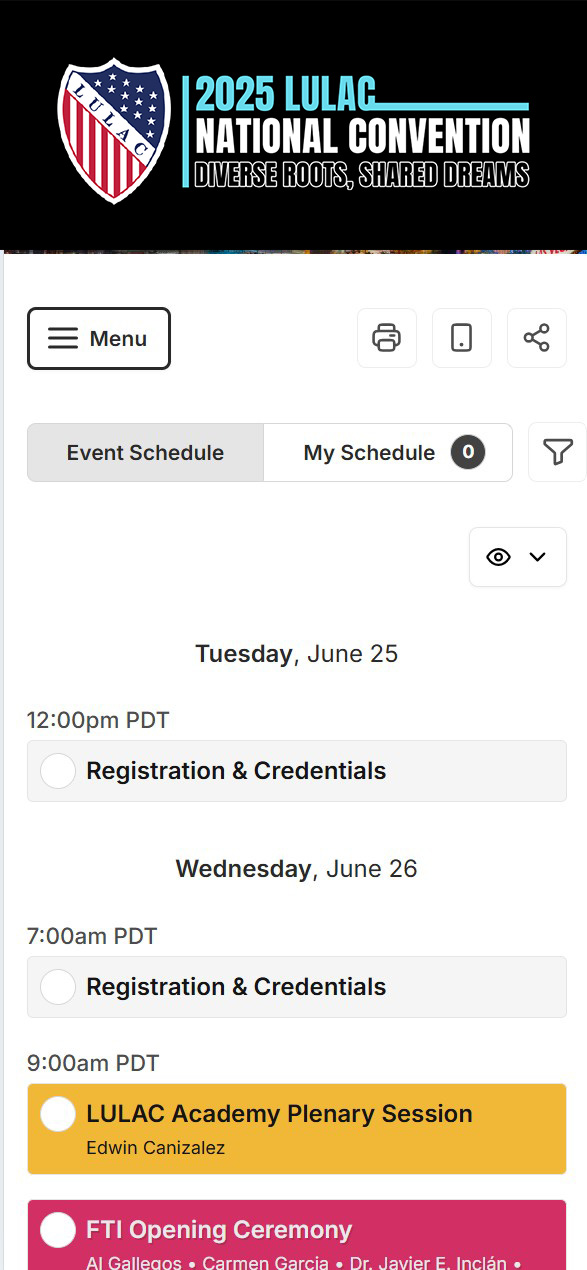Check the FTI Opening Ceremony circle
Image resolution: width=587 pixels, height=1270 pixels.
58,1230
